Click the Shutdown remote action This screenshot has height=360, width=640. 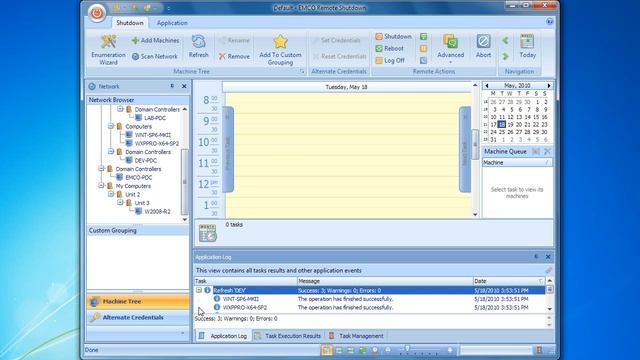tap(393, 36)
